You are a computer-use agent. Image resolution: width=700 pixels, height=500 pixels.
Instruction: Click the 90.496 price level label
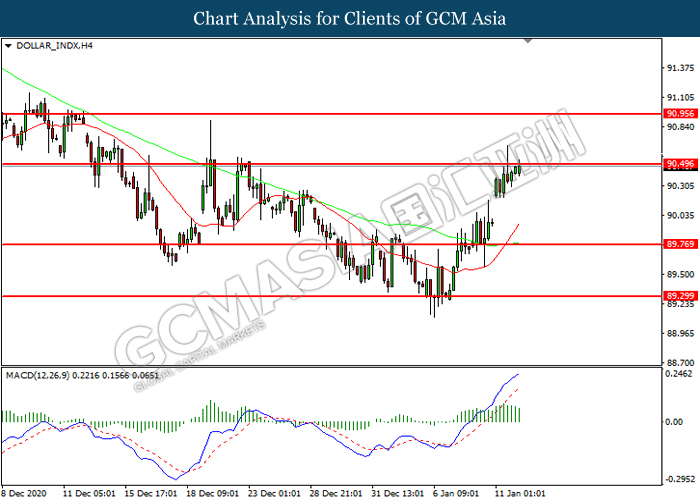click(680, 164)
